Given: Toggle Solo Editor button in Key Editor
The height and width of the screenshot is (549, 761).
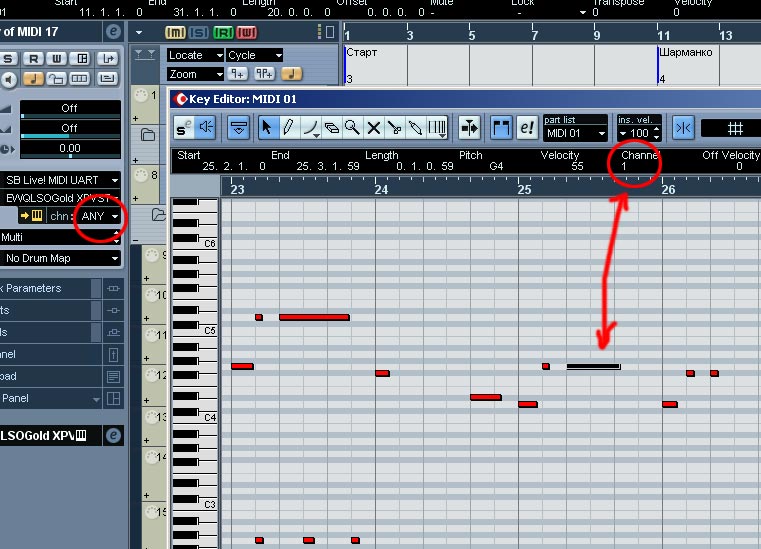Looking at the screenshot, I should [x=184, y=128].
